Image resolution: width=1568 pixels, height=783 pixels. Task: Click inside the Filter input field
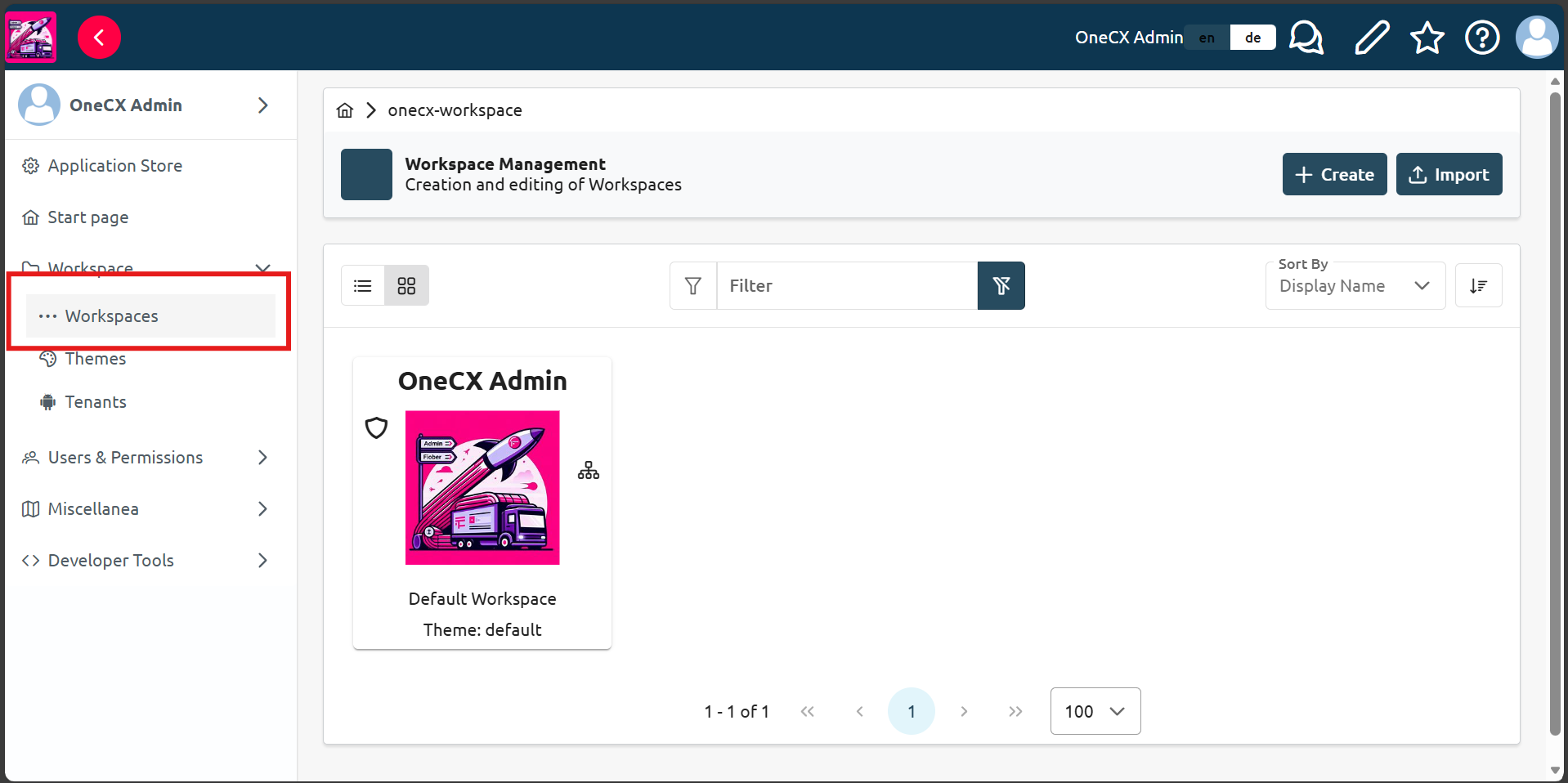click(x=846, y=285)
